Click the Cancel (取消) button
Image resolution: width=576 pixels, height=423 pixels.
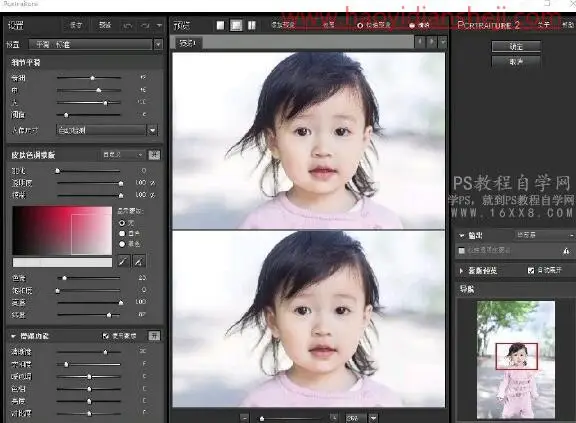(516, 62)
